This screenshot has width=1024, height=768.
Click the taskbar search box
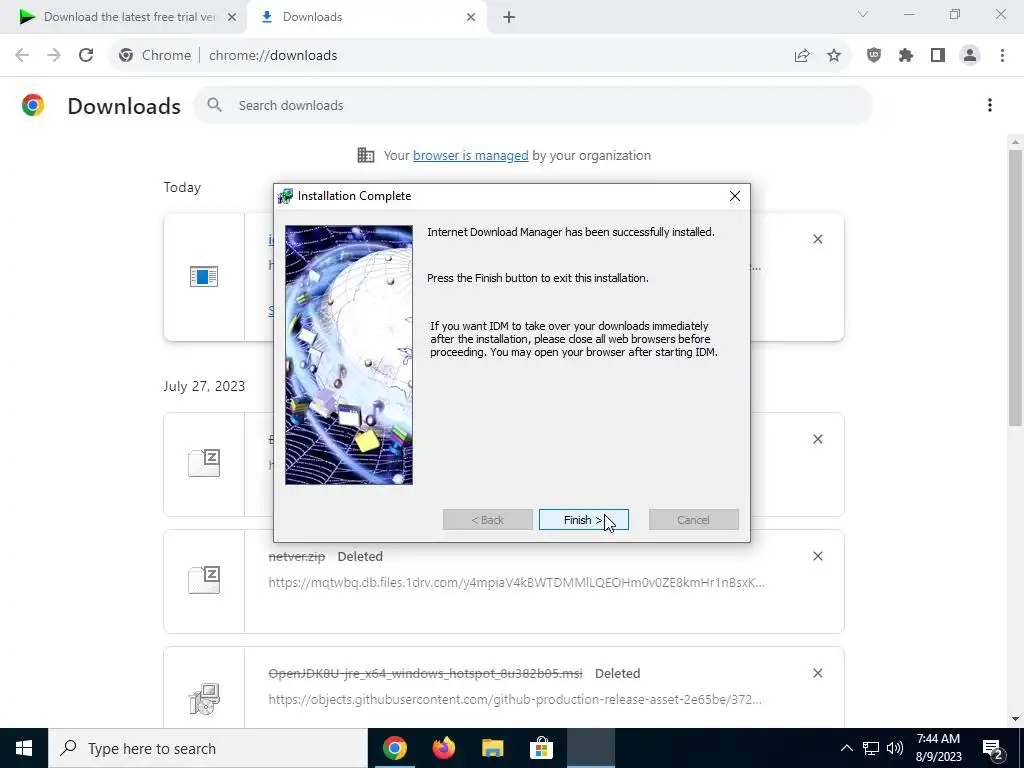(x=208, y=748)
